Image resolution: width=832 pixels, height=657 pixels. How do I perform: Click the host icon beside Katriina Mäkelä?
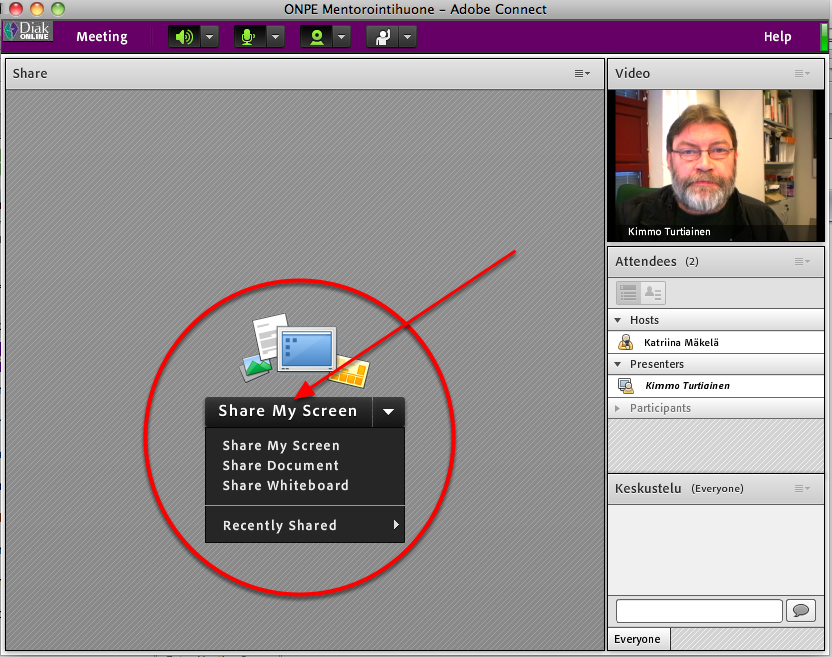[x=626, y=343]
